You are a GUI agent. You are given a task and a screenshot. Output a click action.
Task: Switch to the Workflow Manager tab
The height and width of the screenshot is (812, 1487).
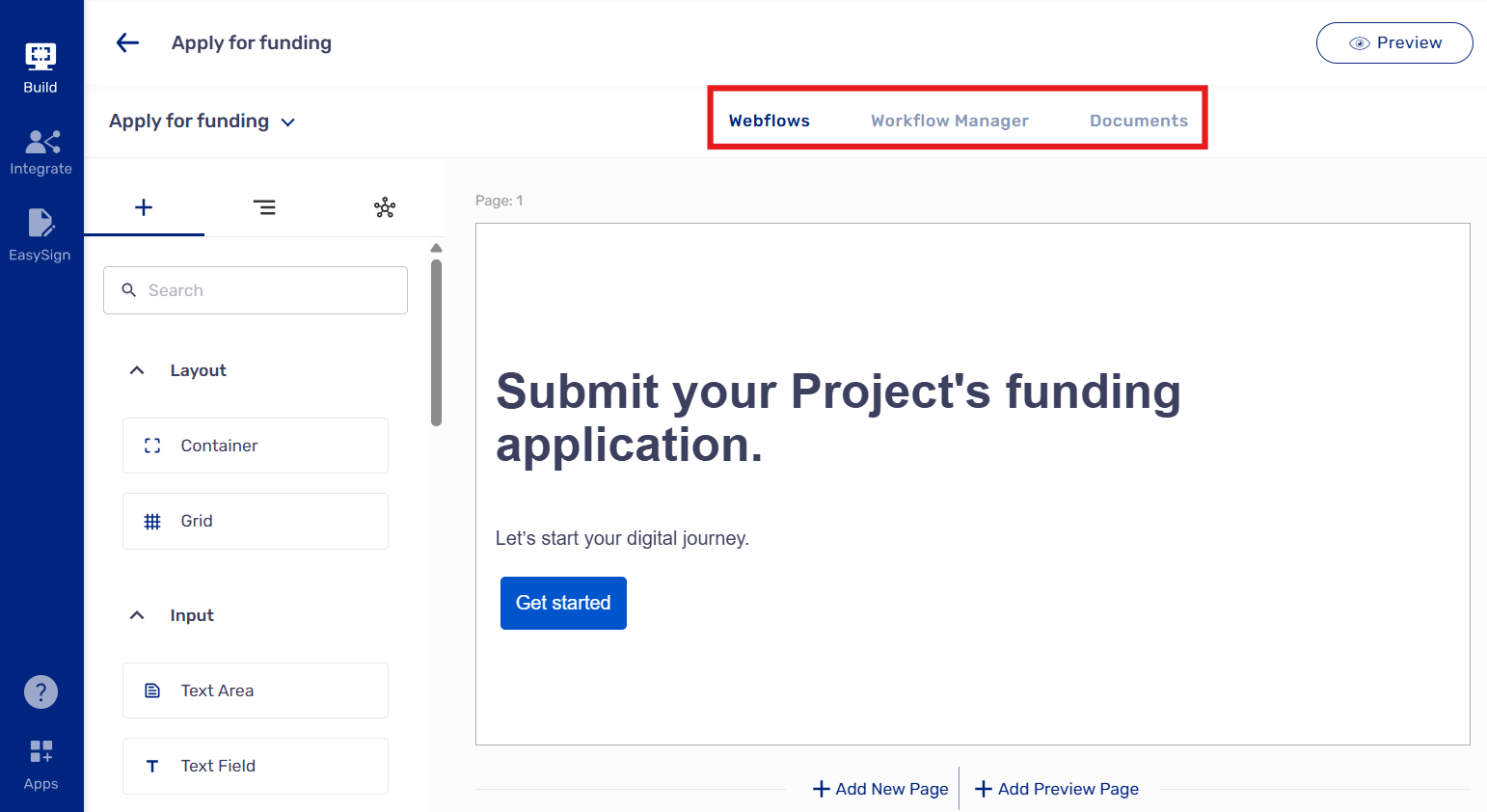point(949,121)
